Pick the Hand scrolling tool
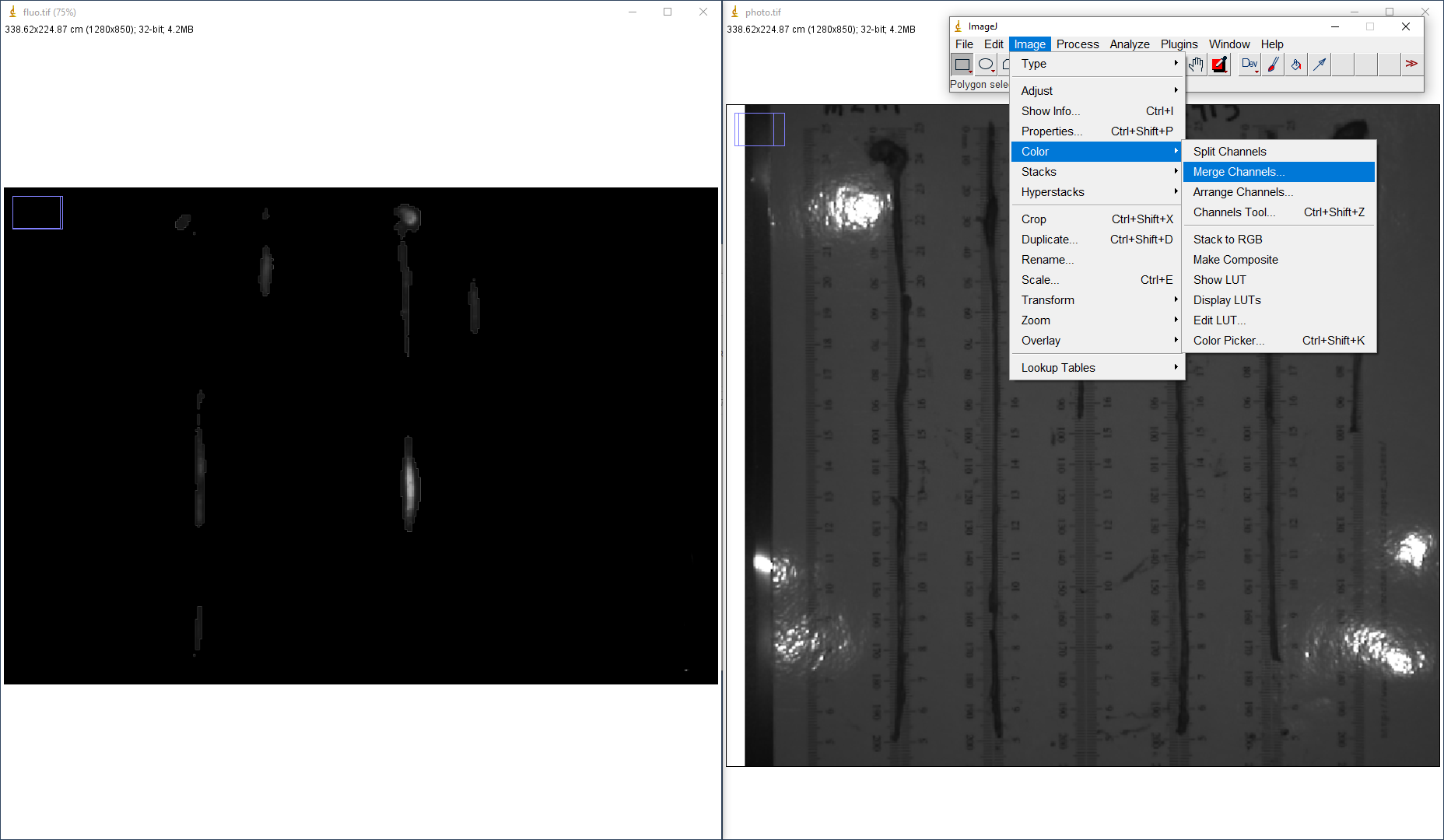 coord(1197,65)
